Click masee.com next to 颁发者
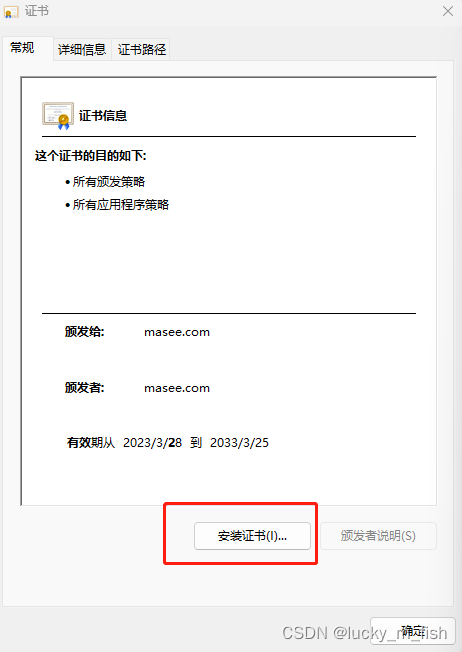462x652 pixels. pyautogui.click(x=177, y=388)
